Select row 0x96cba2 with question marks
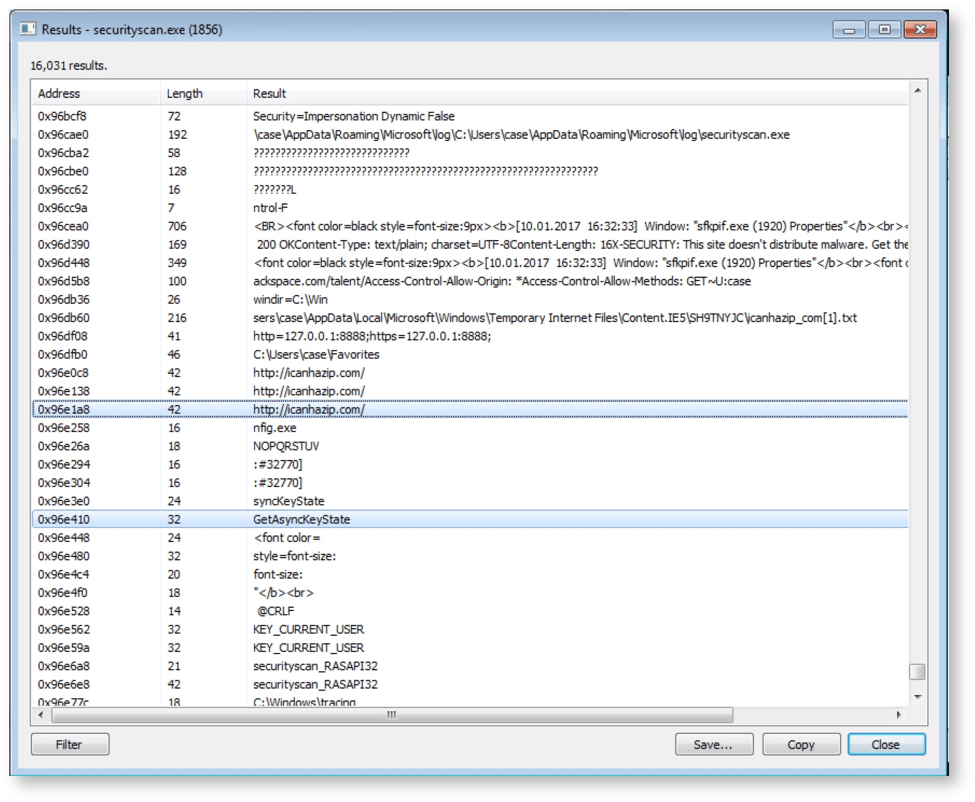Screen dimensions: 975x802 (470, 153)
